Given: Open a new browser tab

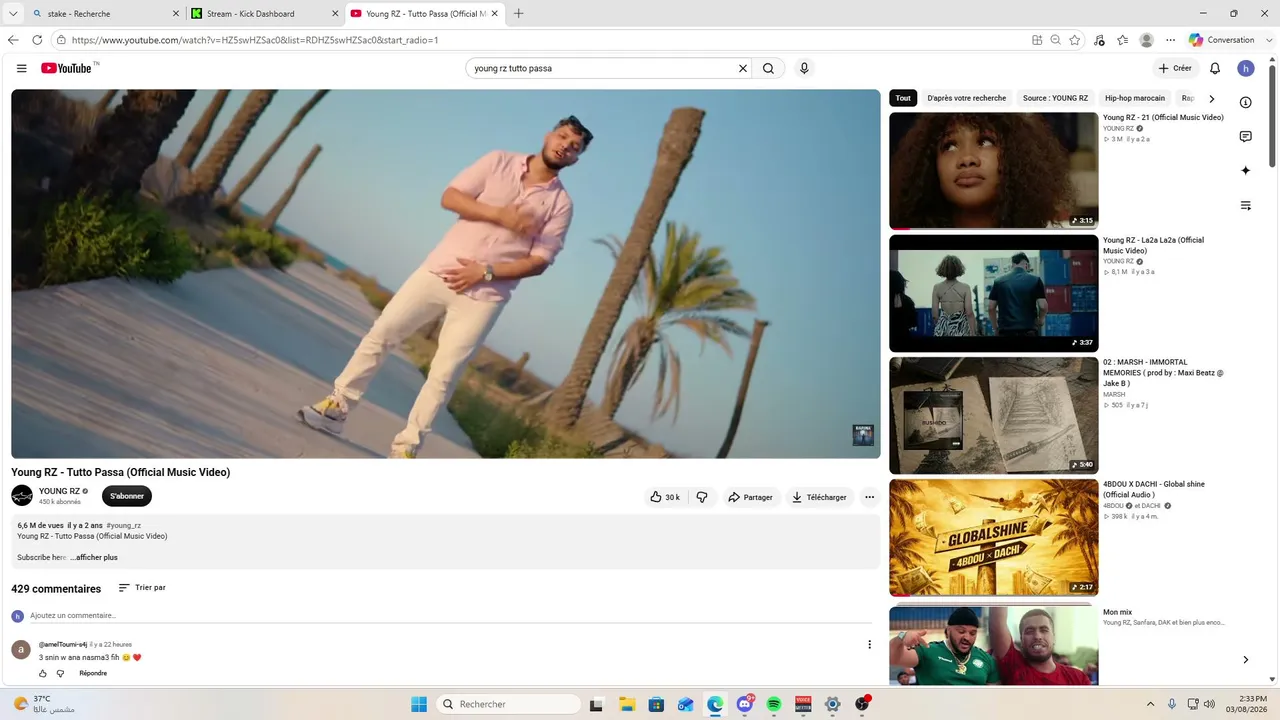Looking at the screenshot, I should (518, 14).
